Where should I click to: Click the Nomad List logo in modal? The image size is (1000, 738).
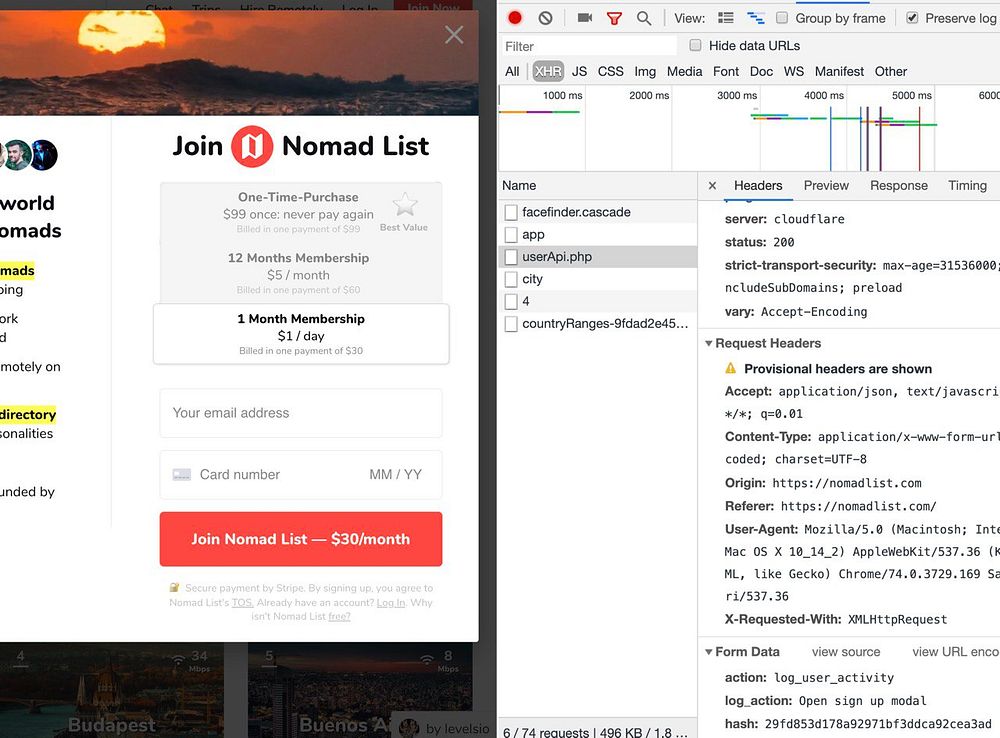tap(252, 146)
